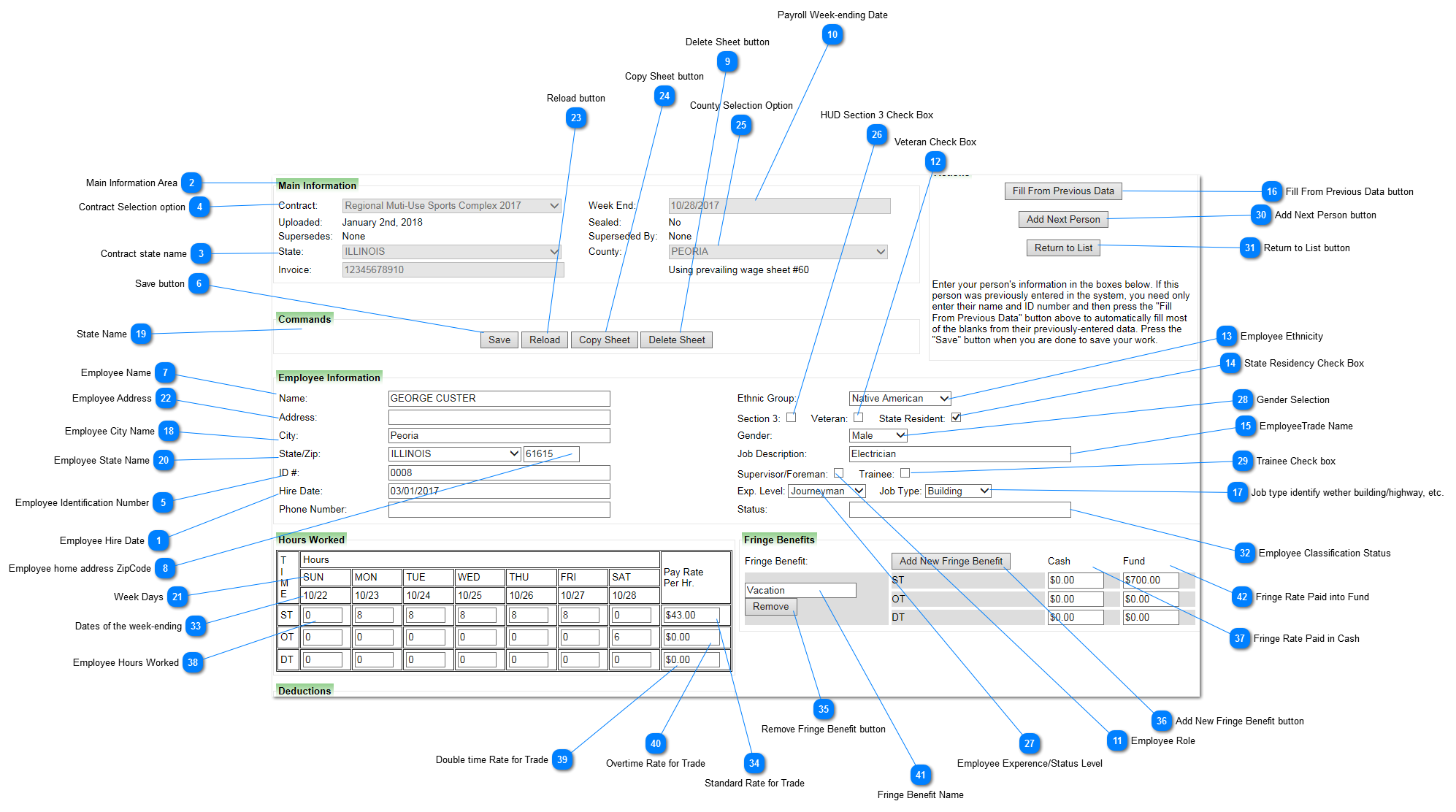Click the Phone Number field
Screen dimensions: 1456x812
pos(499,509)
